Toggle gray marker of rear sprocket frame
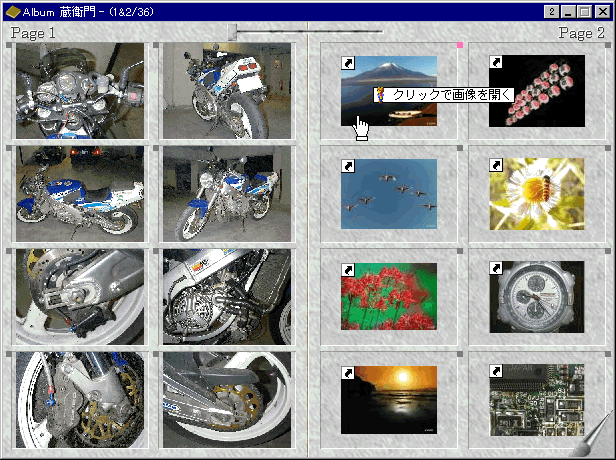Screen dimensions: 616x460 click(x=156, y=355)
